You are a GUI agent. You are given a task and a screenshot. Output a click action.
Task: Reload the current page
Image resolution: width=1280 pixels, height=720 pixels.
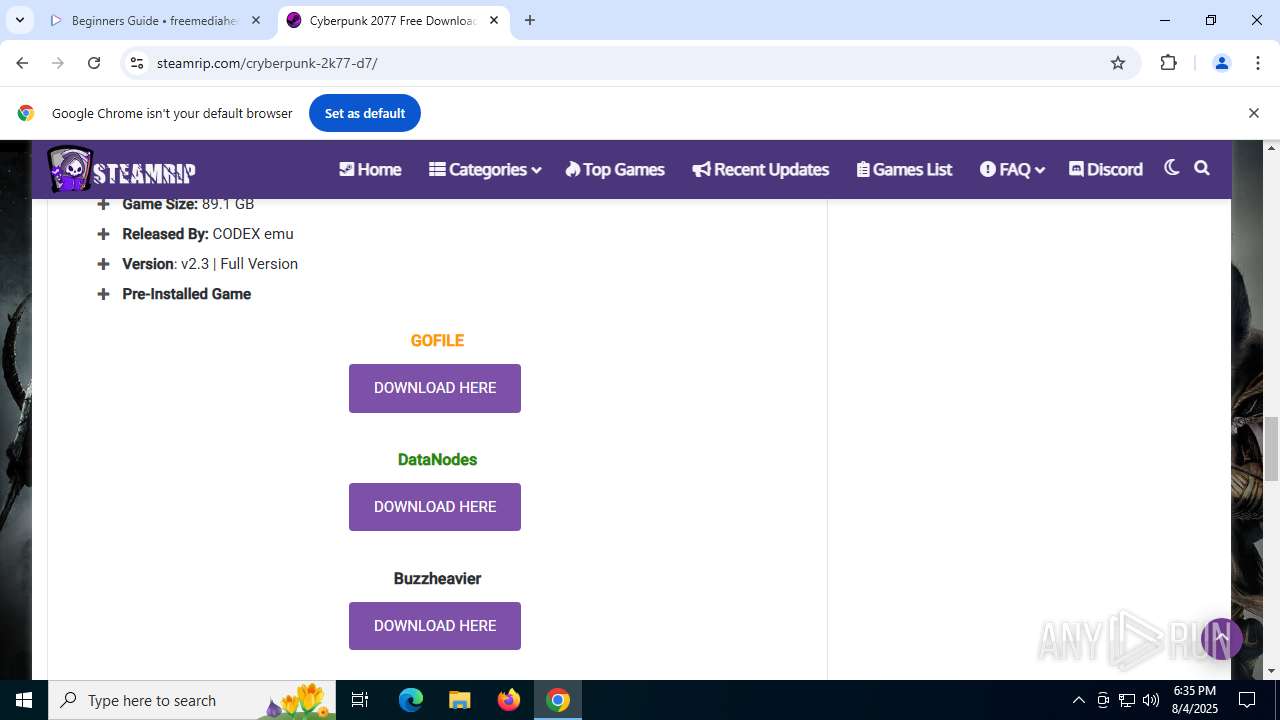(x=94, y=63)
